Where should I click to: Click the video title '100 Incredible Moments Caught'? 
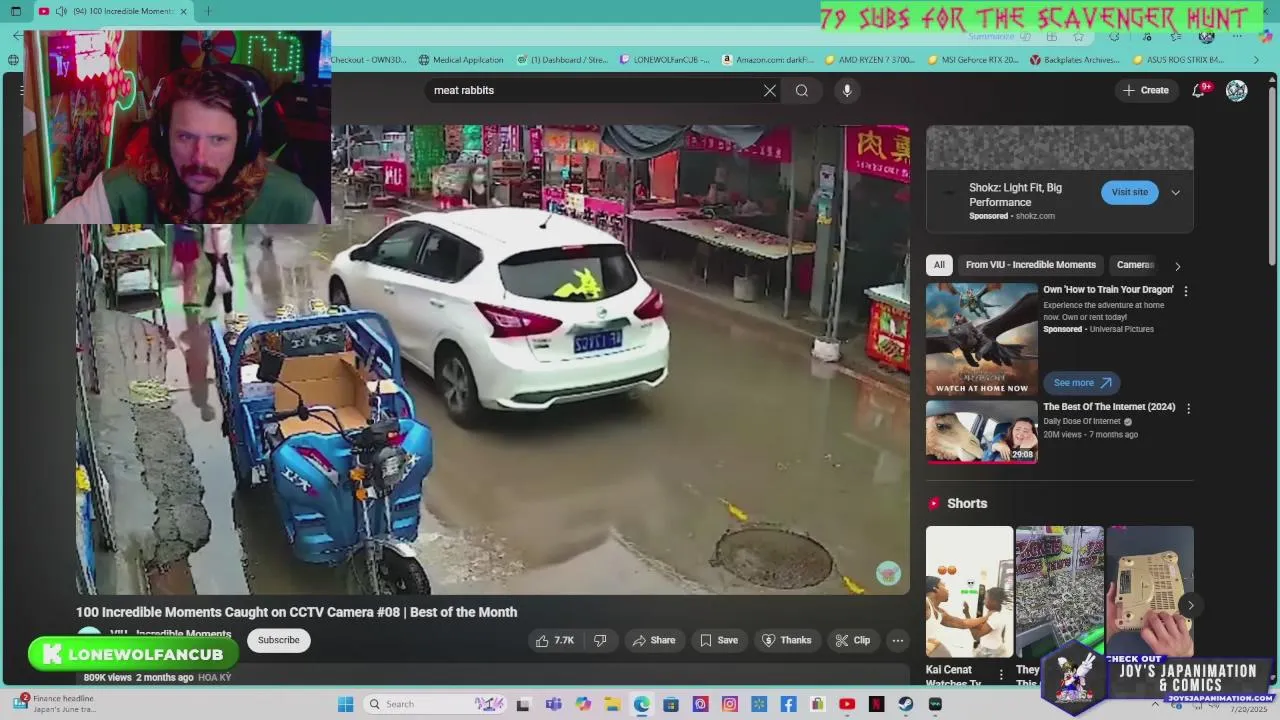click(x=297, y=612)
